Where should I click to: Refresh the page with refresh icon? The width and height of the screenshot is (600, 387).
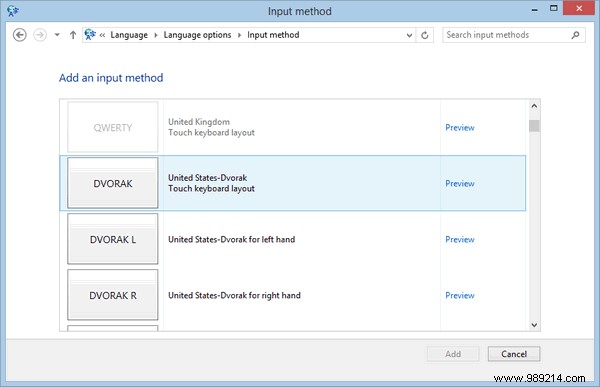coord(425,35)
